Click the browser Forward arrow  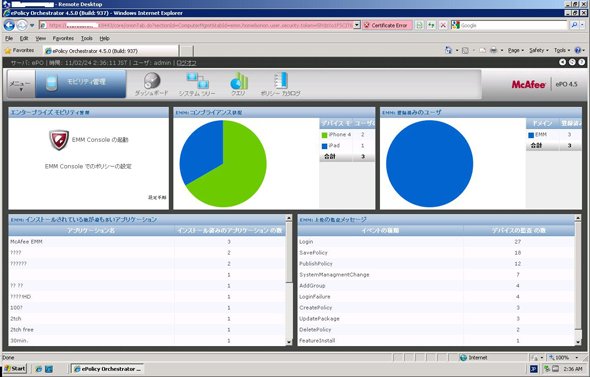[22, 25]
